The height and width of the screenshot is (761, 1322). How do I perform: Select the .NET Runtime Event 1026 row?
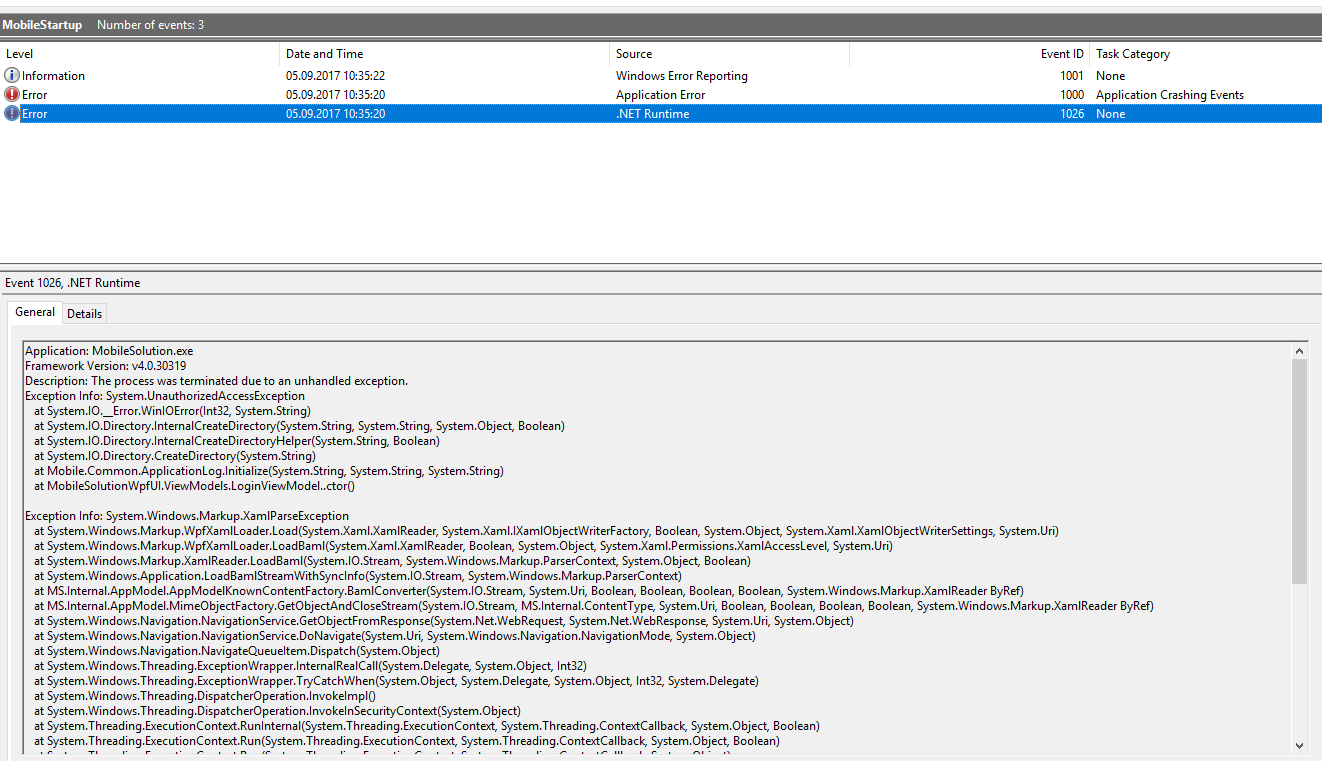coord(400,113)
